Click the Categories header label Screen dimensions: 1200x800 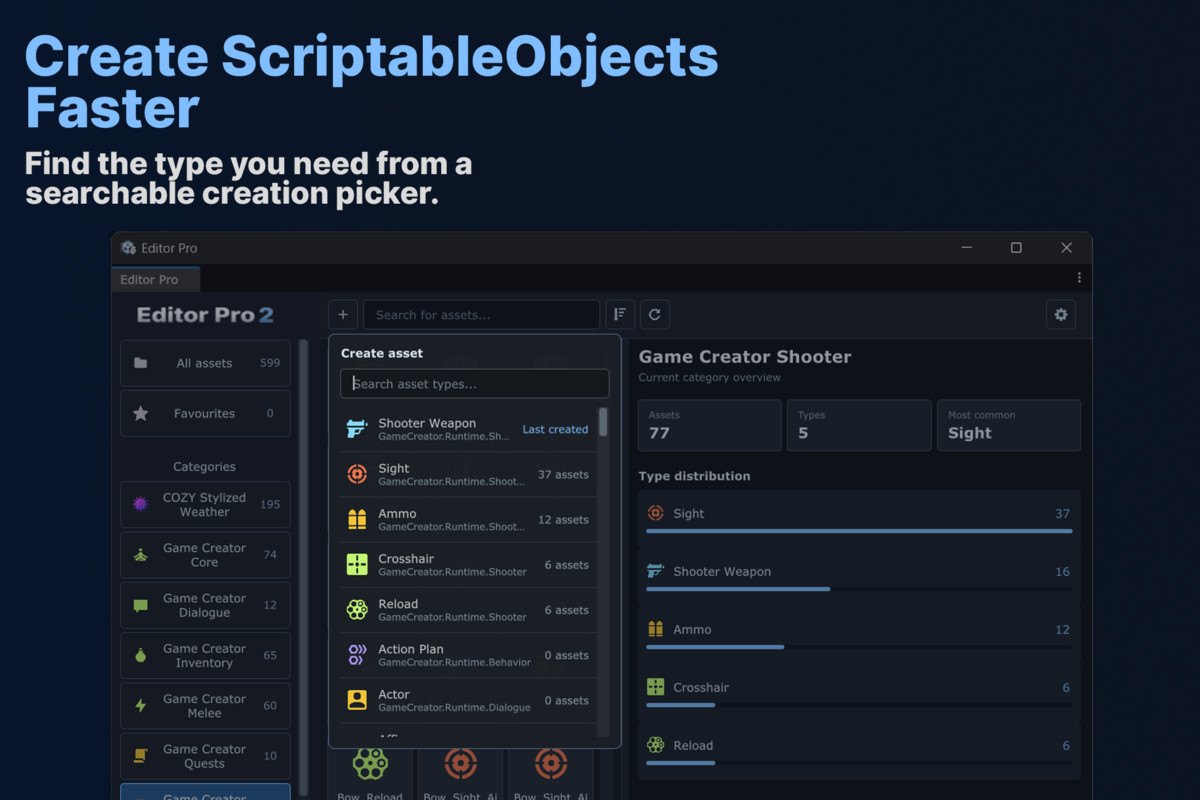point(204,467)
